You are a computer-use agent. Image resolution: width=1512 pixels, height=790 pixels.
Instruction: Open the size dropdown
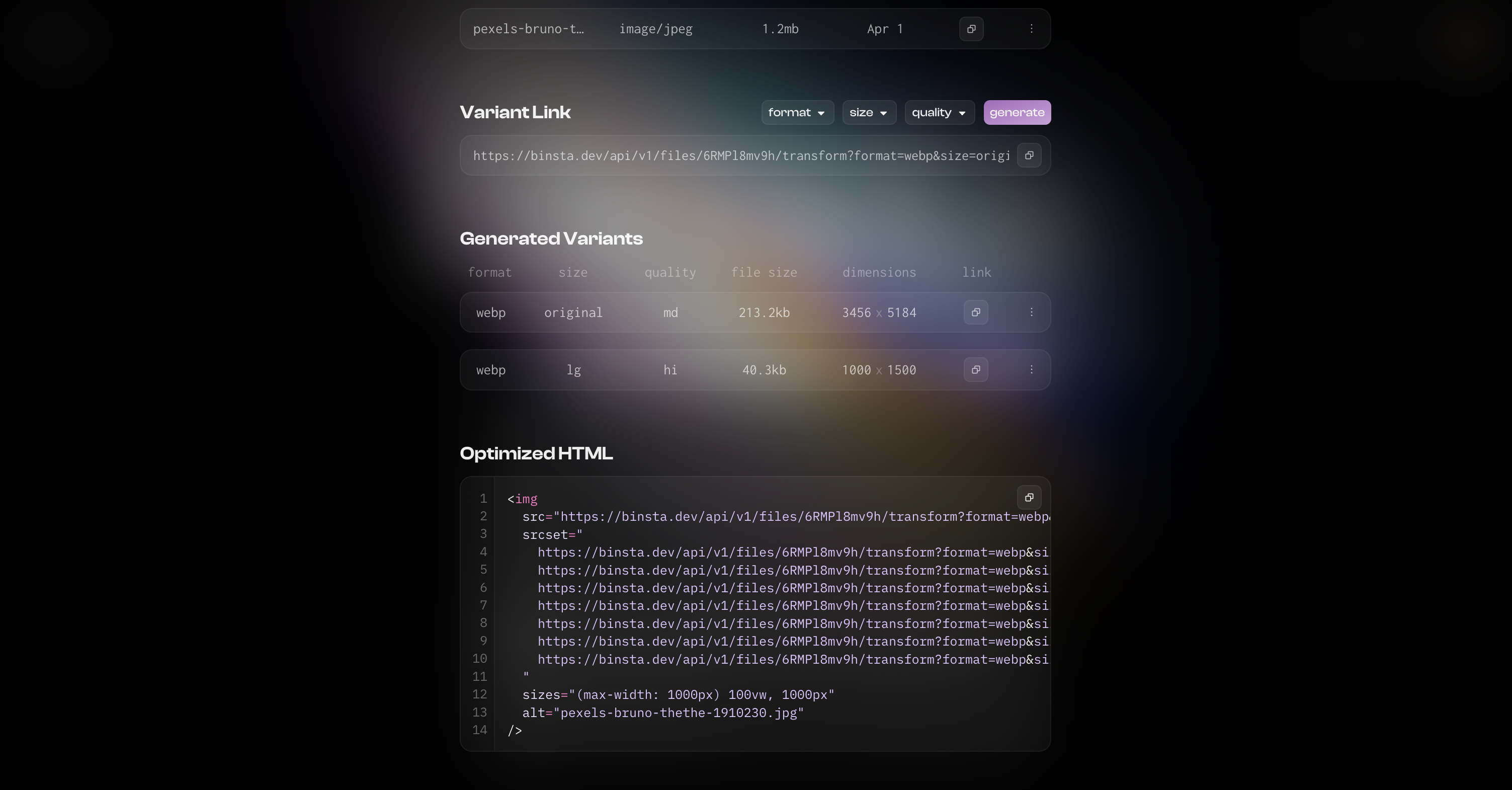(x=869, y=113)
